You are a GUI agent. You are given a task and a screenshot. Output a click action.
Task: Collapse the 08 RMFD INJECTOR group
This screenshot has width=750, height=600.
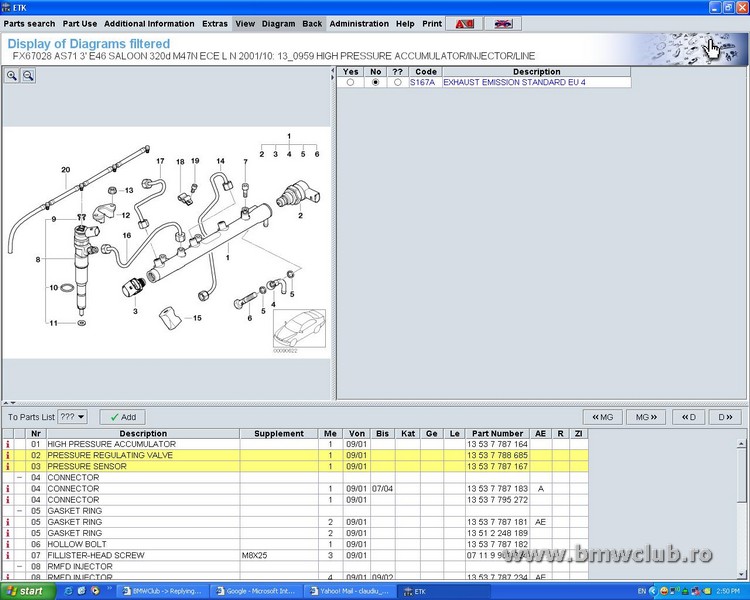point(20,567)
